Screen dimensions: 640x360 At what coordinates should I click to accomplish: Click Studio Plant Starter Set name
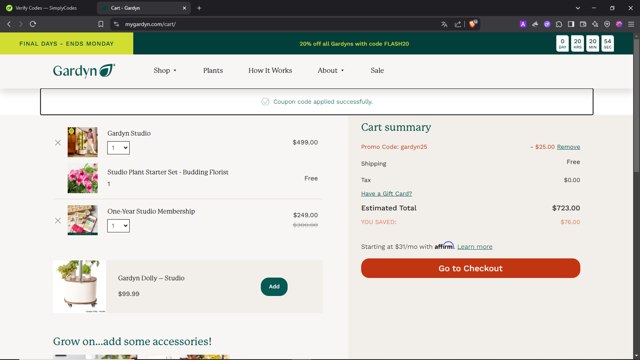(168, 172)
